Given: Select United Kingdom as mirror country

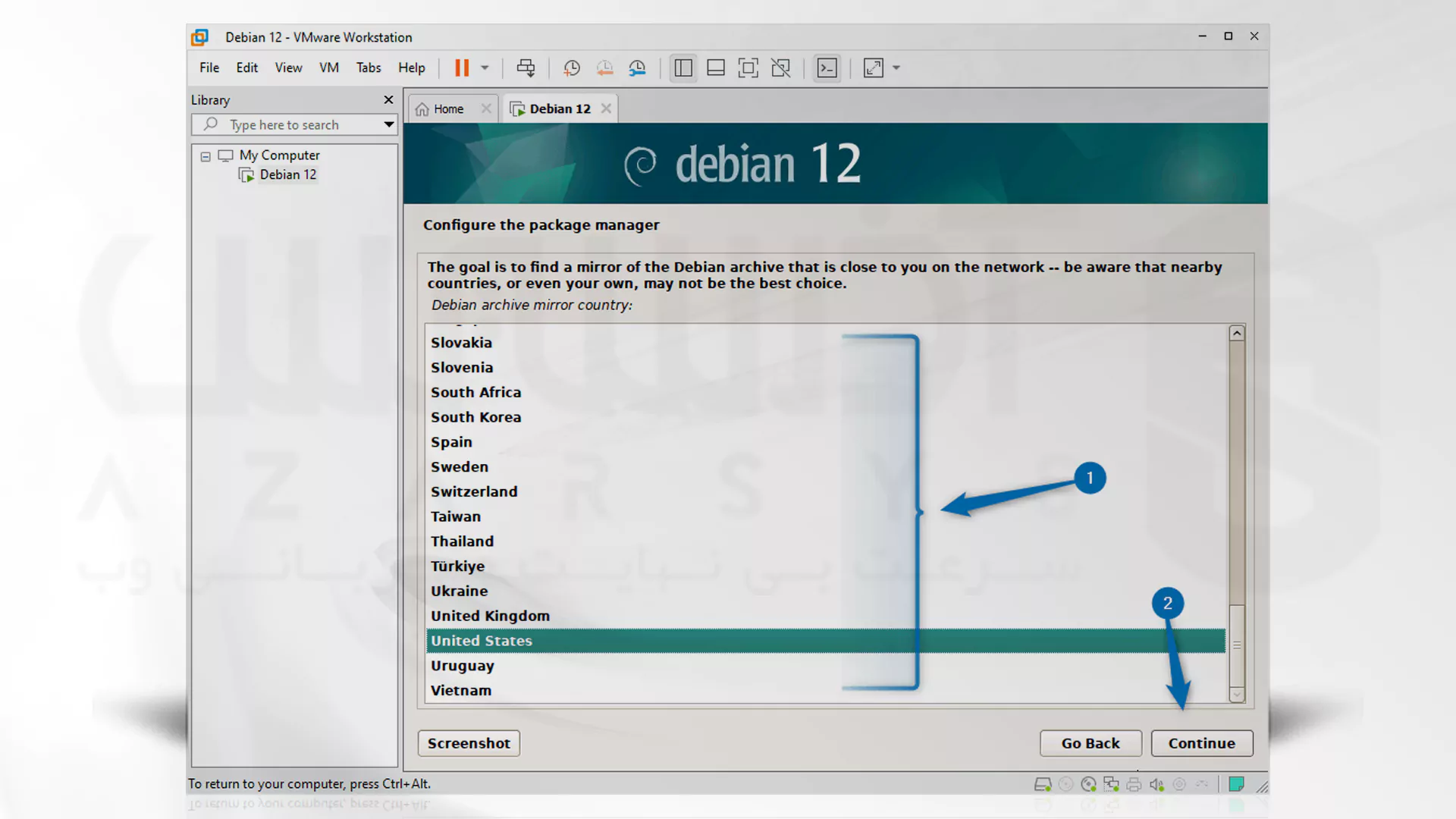Looking at the screenshot, I should 825,617.
